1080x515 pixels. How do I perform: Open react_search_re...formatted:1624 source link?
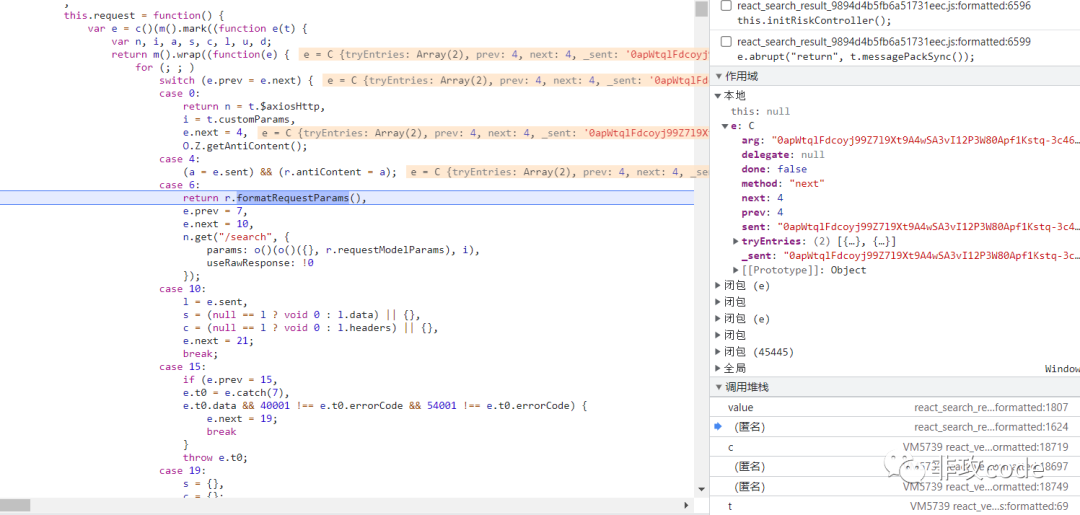[x=991, y=427]
